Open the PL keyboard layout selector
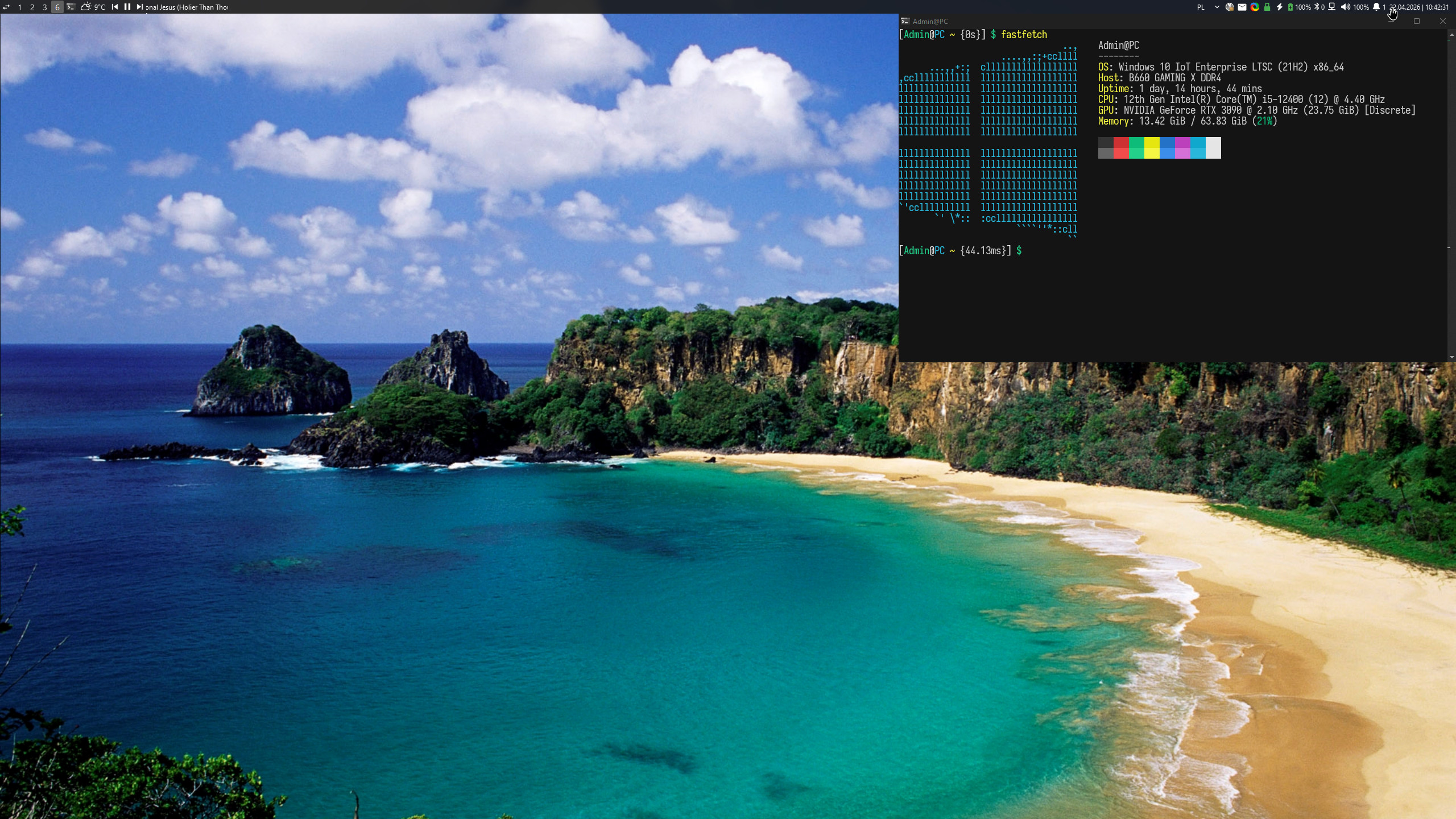Image resolution: width=1456 pixels, height=819 pixels. tap(1201, 7)
